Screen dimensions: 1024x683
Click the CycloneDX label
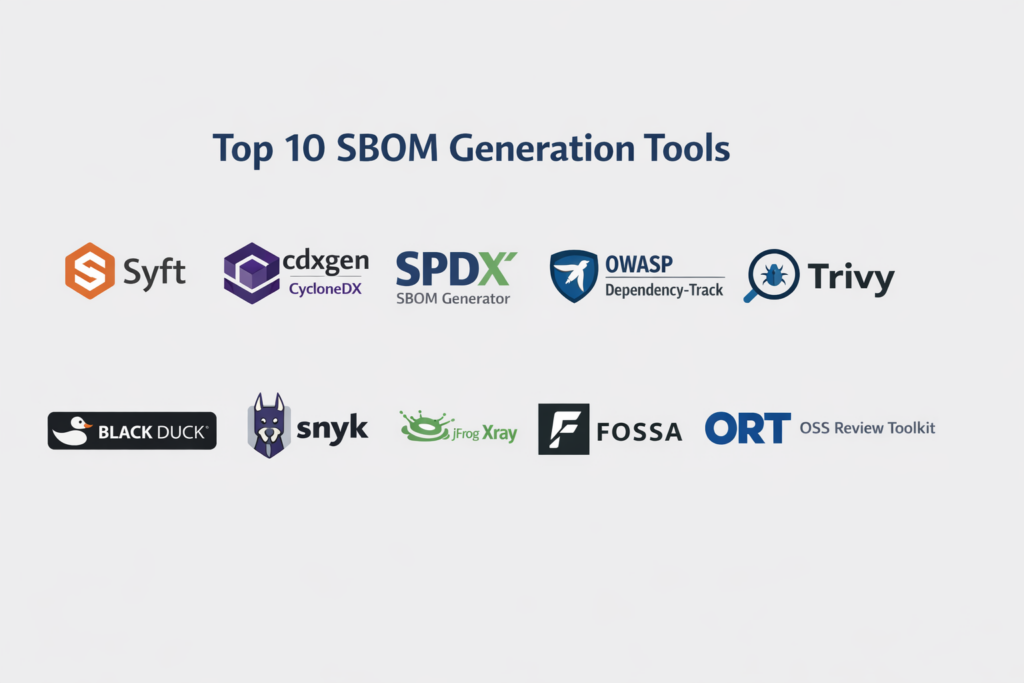click(325, 290)
